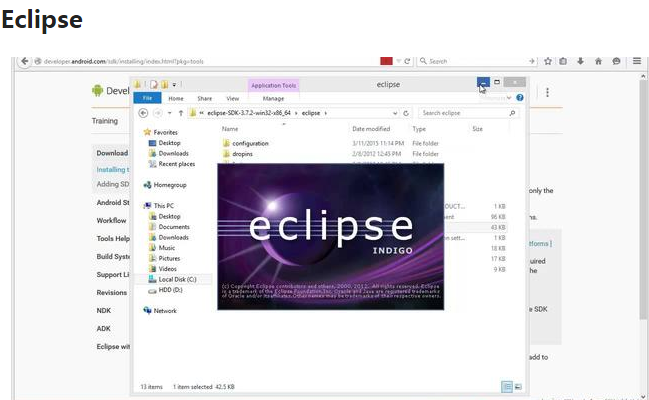Switch to the Share ribbon tab

click(x=204, y=99)
